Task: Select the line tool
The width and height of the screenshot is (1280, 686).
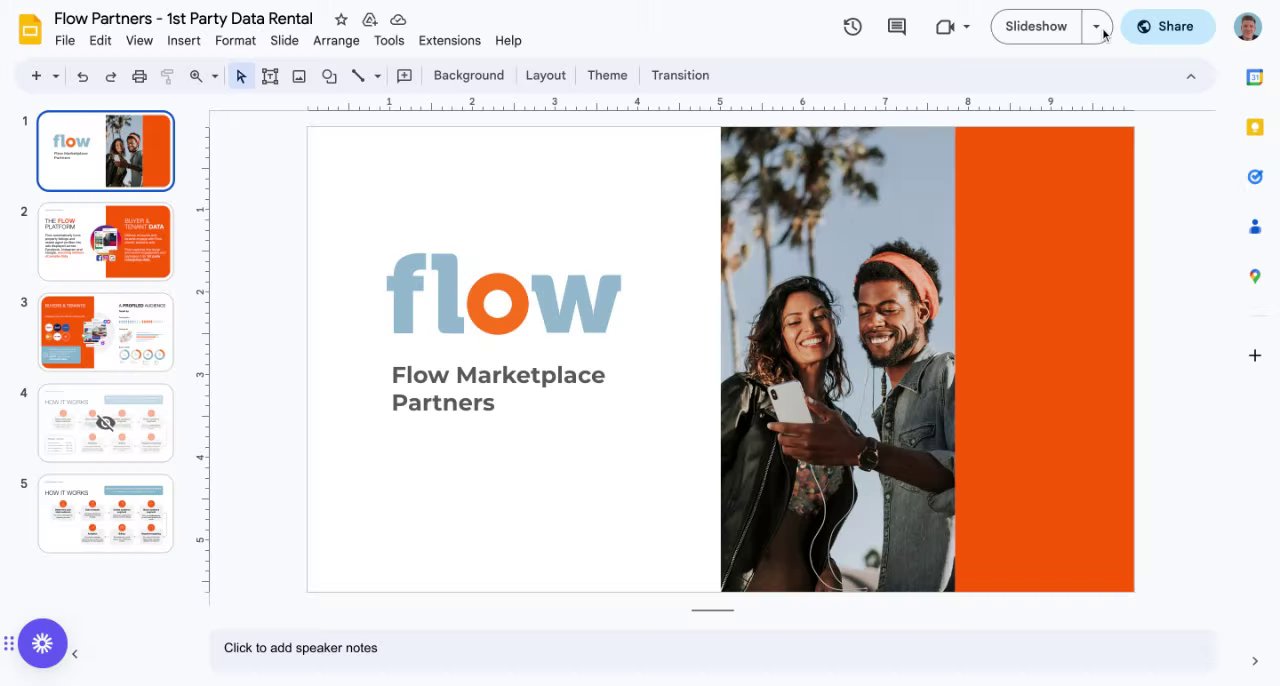Action: pyautogui.click(x=358, y=76)
